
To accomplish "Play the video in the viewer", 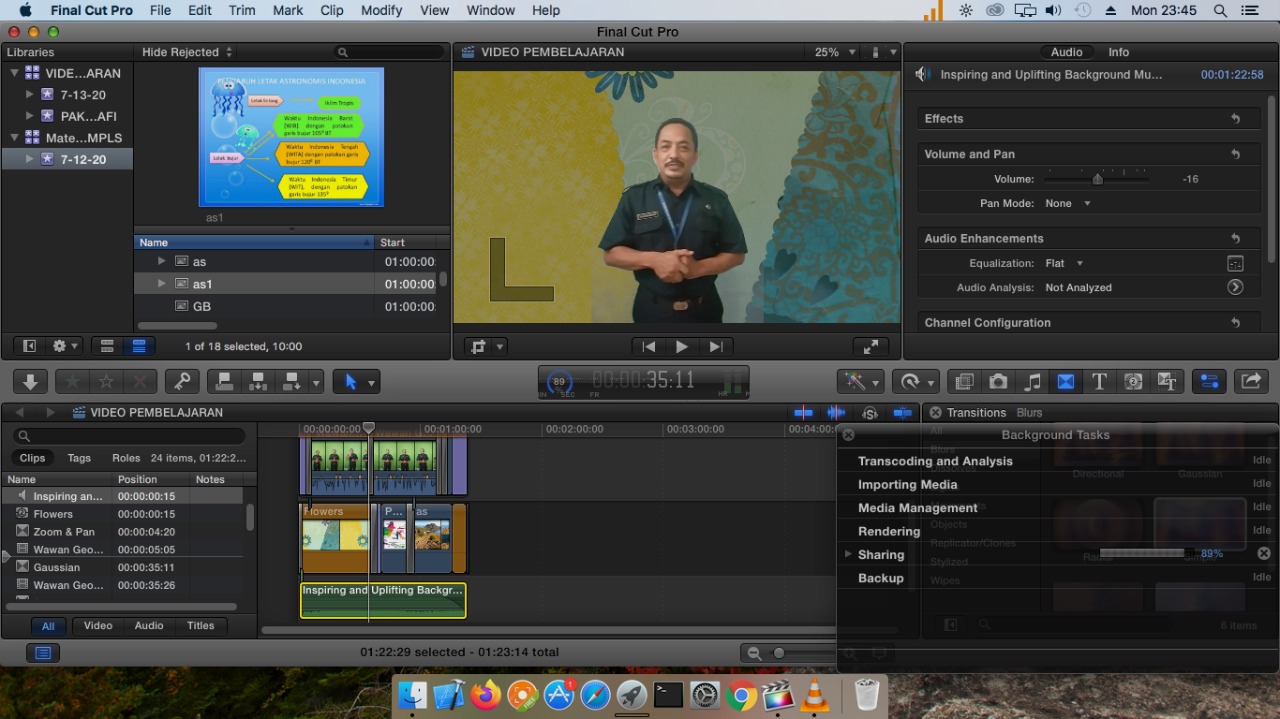I will click(x=682, y=347).
